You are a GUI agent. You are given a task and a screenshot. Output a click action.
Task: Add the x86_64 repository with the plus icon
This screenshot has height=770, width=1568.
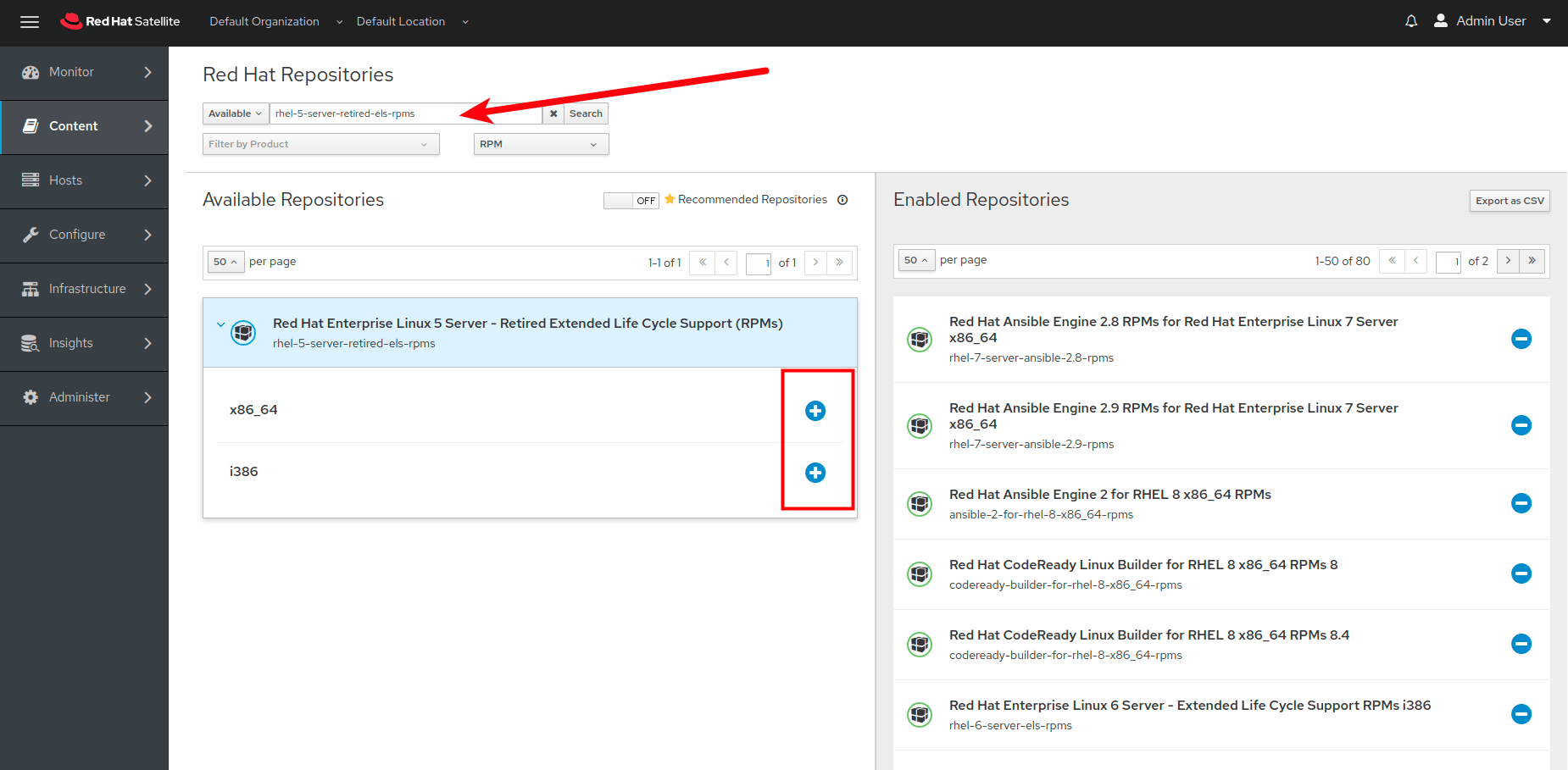point(815,410)
